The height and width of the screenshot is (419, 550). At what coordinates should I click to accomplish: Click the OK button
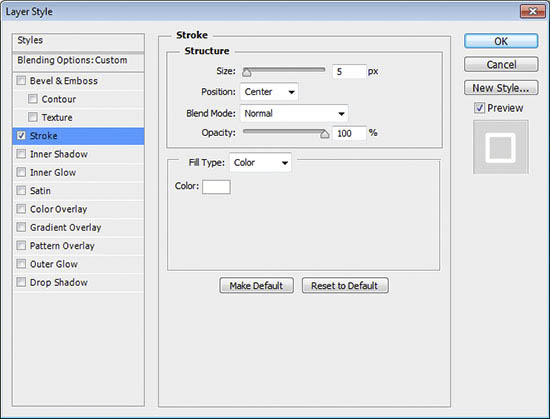(x=501, y=41)
